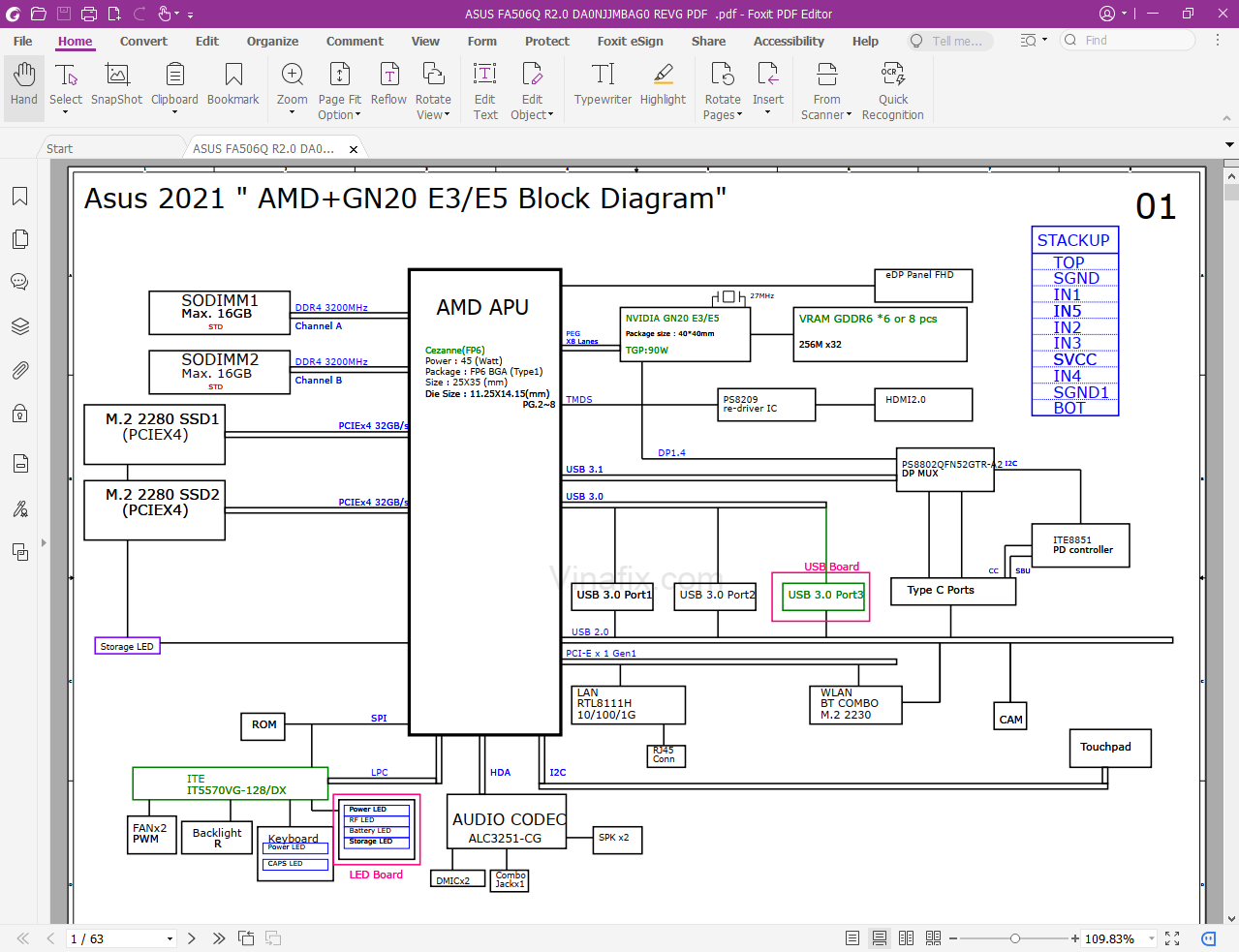Viewport: 1239px width, 952px height.
Task: Switch to continuous facing view
Action: pyautogui.click(x=933, y=938)
